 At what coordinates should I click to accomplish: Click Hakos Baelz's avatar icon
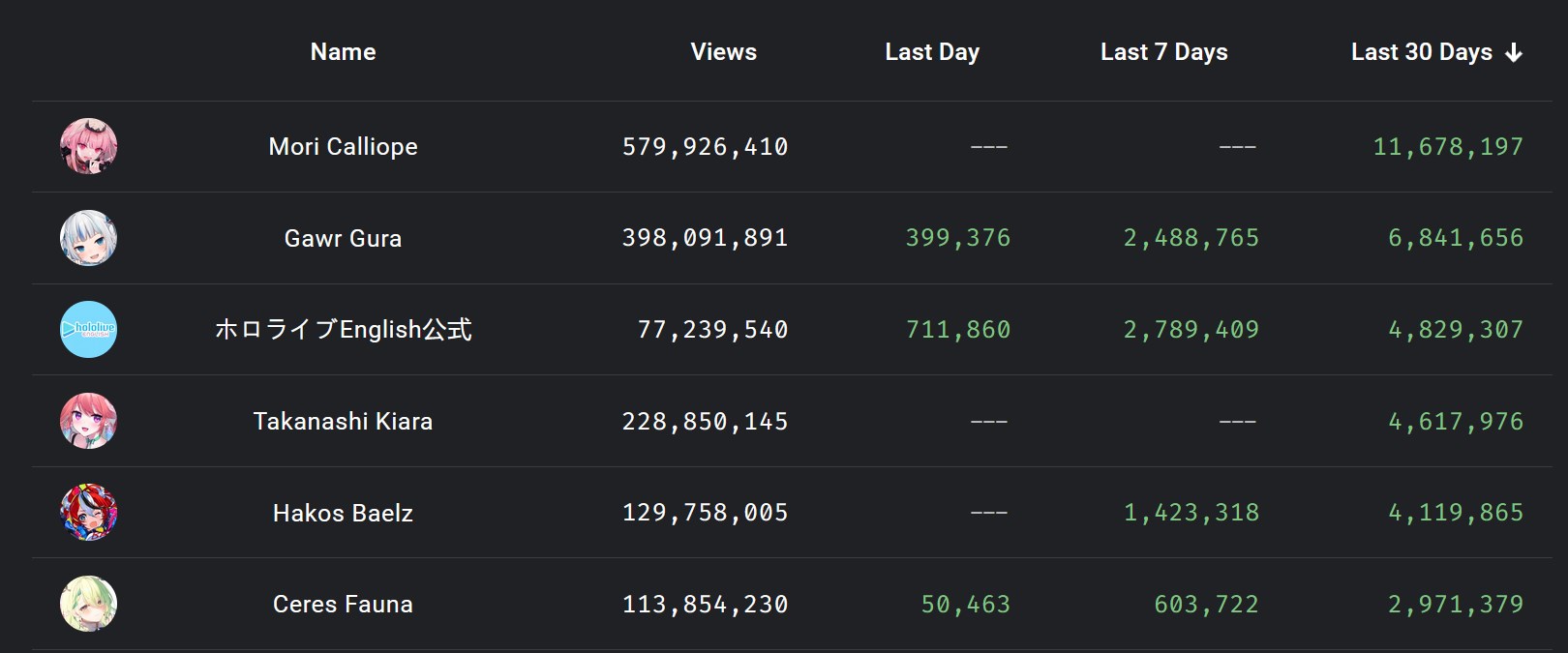(89, 513)
